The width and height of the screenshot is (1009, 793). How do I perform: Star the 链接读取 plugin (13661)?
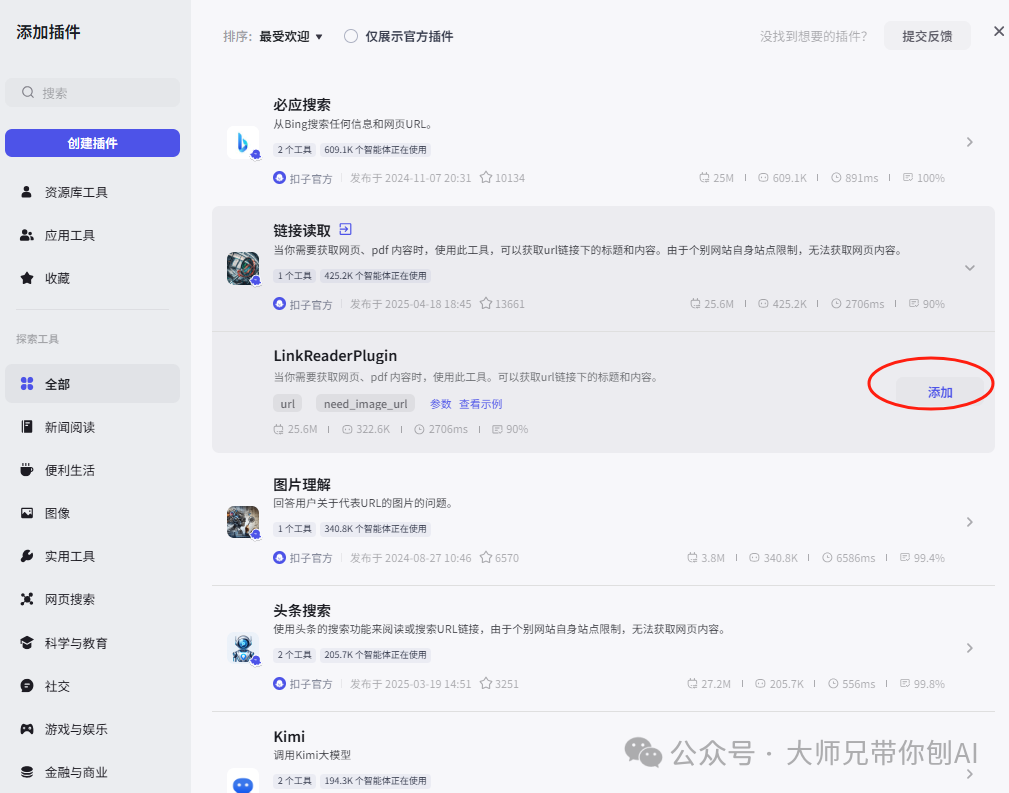coord(486,304)
